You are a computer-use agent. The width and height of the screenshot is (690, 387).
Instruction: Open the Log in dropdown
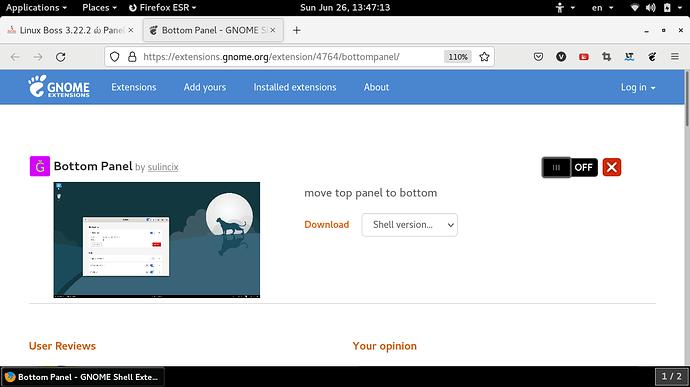tap(638, 87)
